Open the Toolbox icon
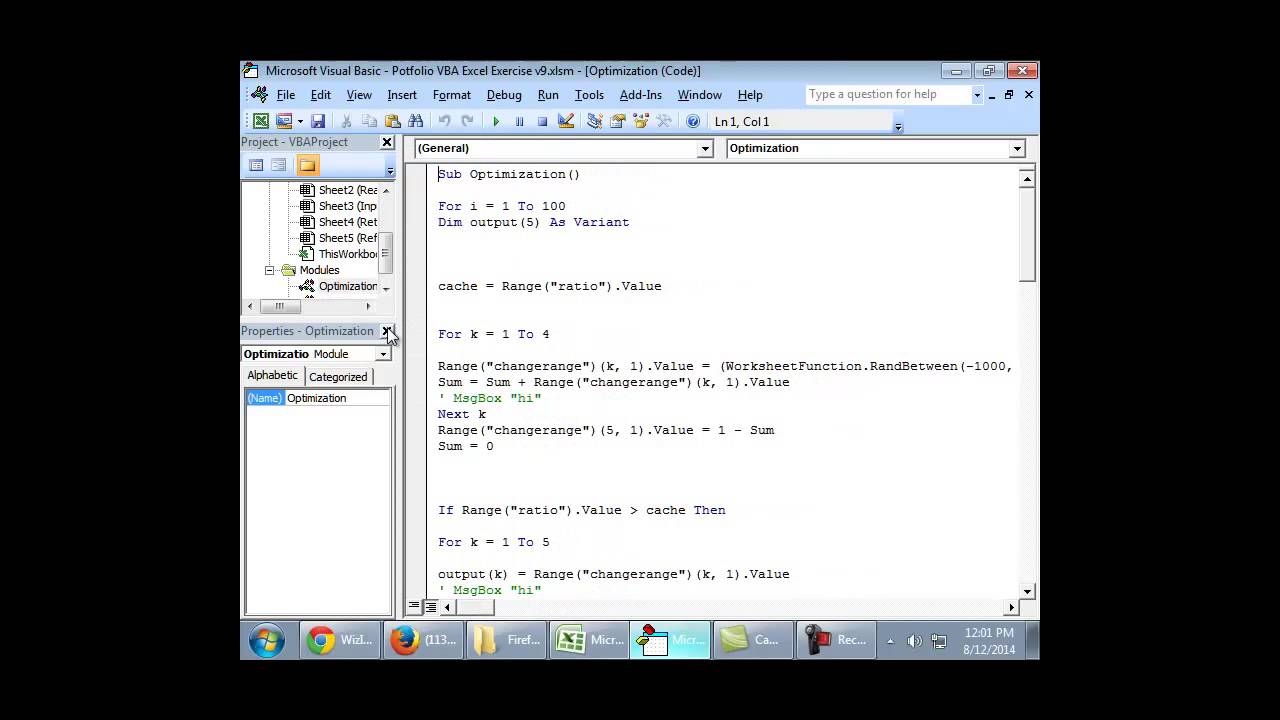1280x720 pixels. tap(663, 121)
